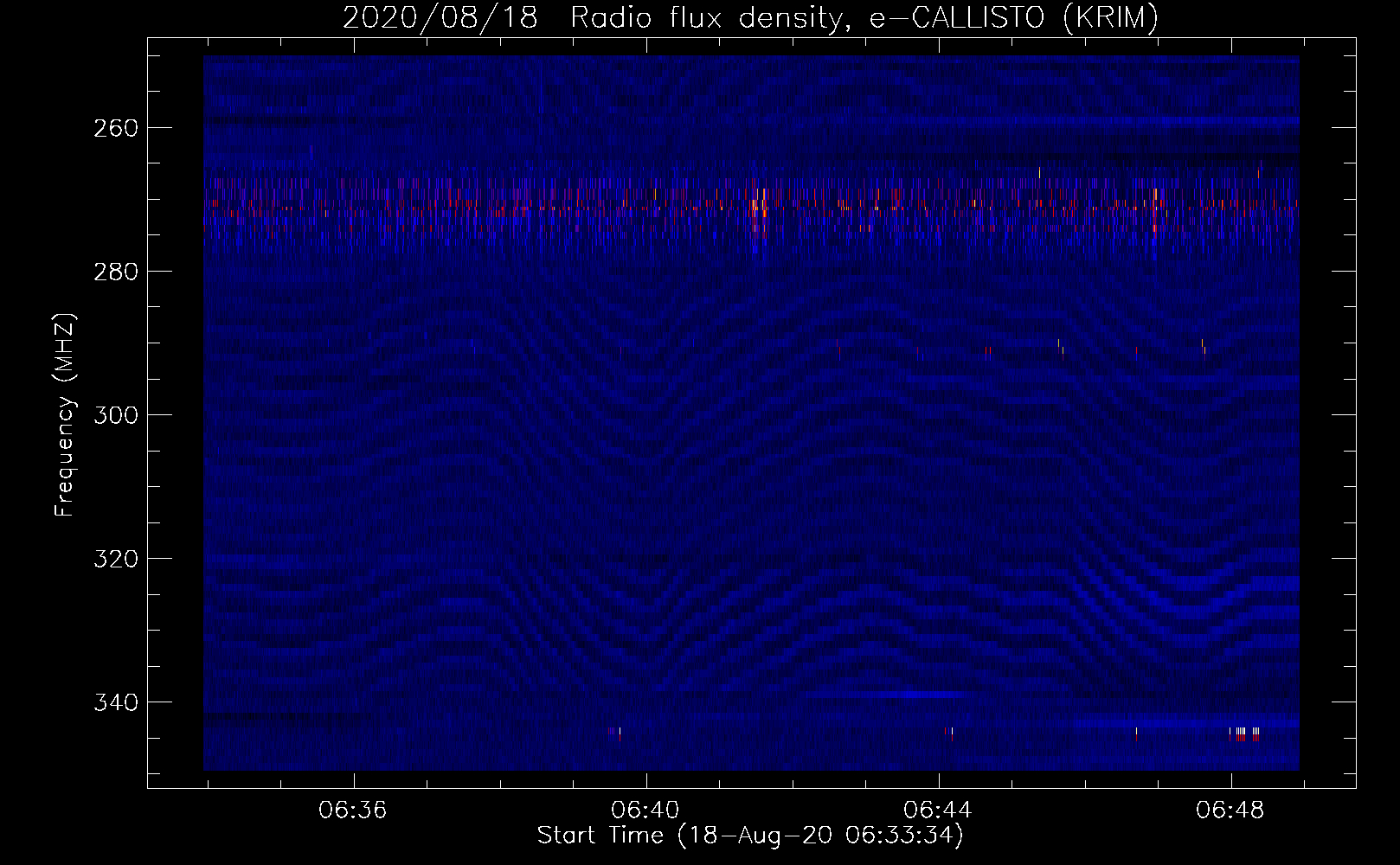Click the 'Frequency (MHZ)' axis label
The width and height of the screenshot is (1400, 865).
pos(65,414)
